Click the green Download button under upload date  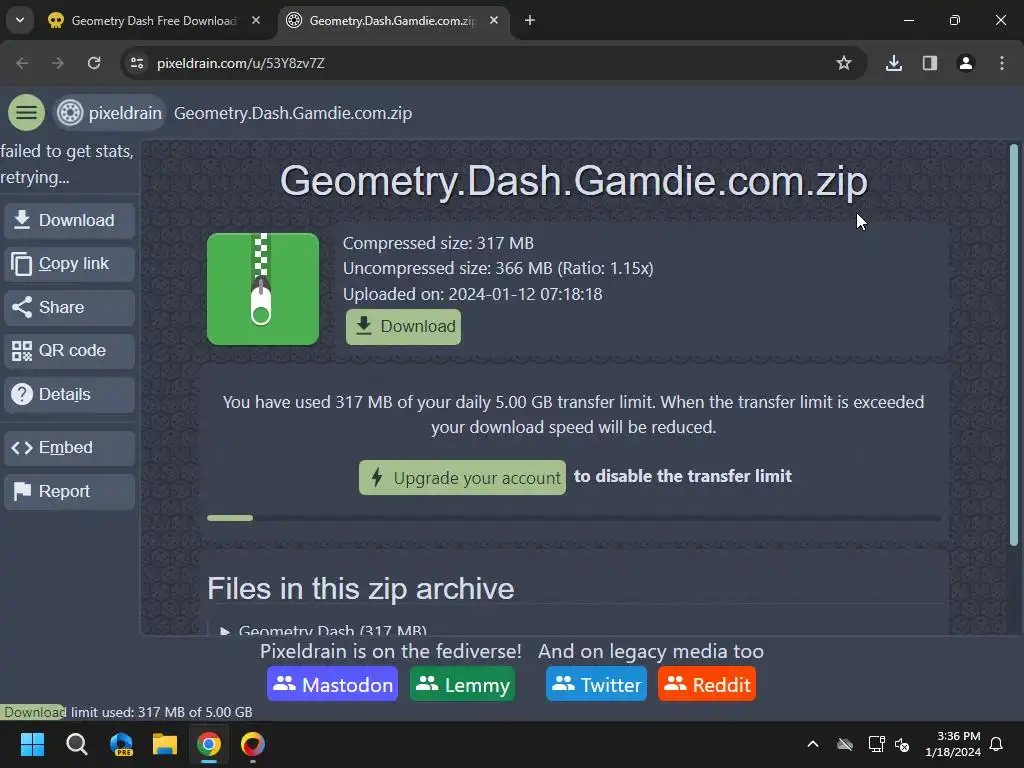coord(403,327)
